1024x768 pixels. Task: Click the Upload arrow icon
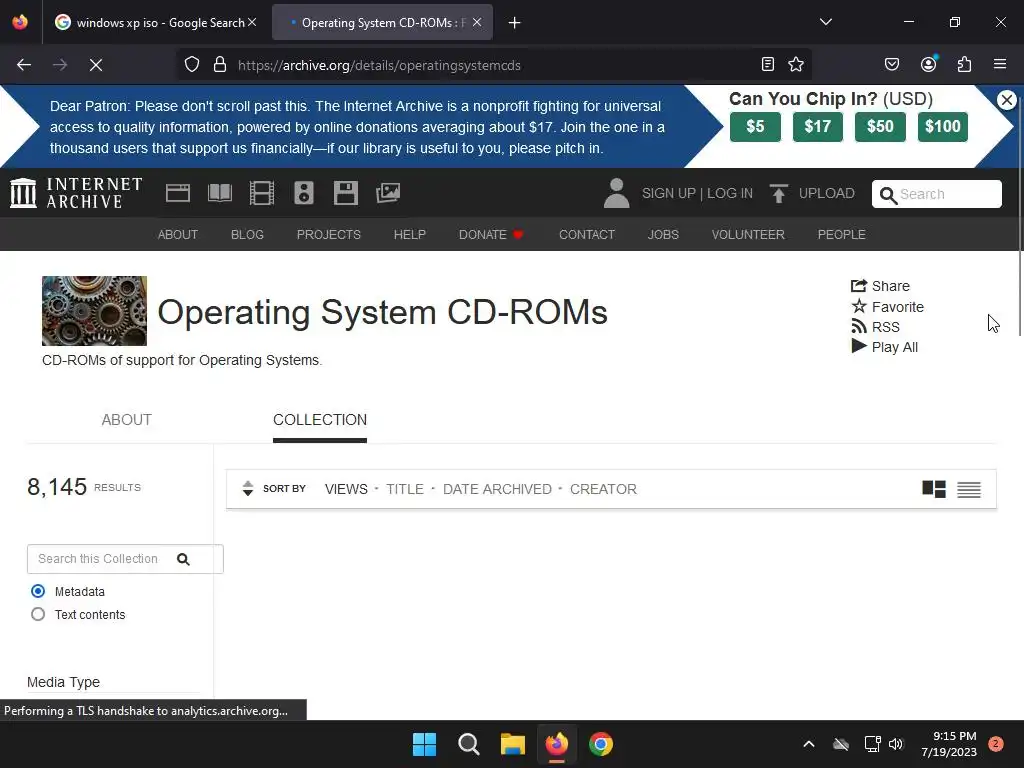[x=778, y=193]
